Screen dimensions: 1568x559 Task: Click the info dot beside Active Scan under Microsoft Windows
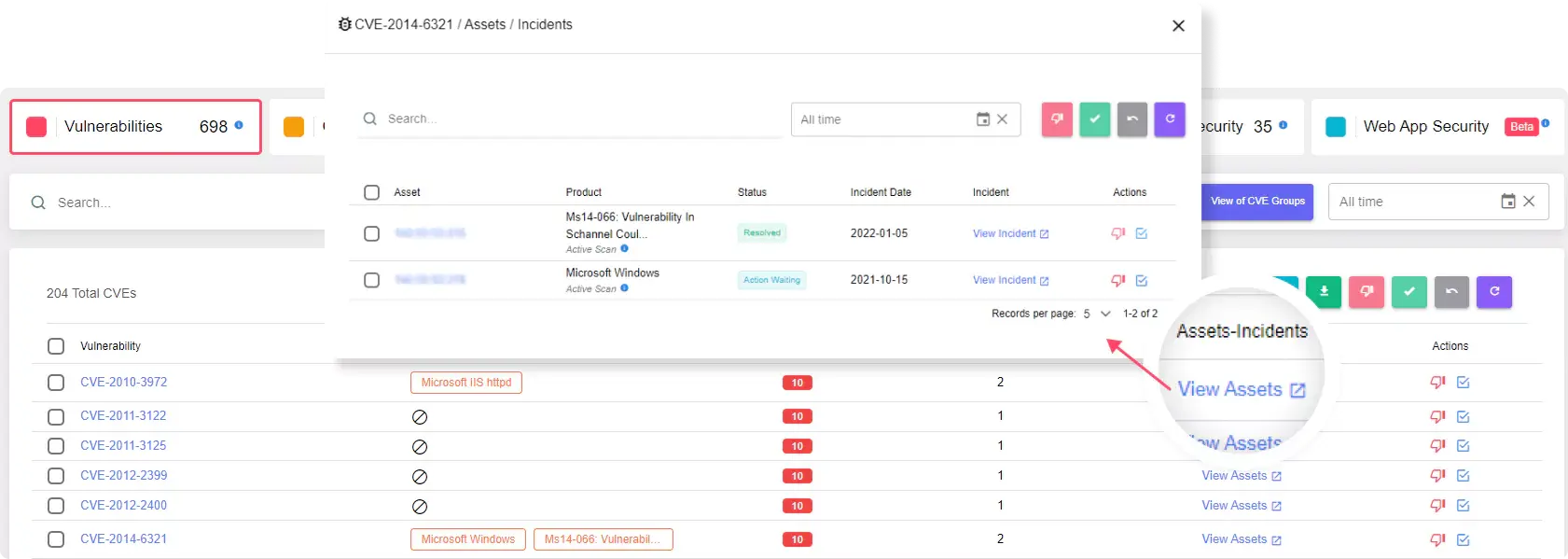coord(624,287)
